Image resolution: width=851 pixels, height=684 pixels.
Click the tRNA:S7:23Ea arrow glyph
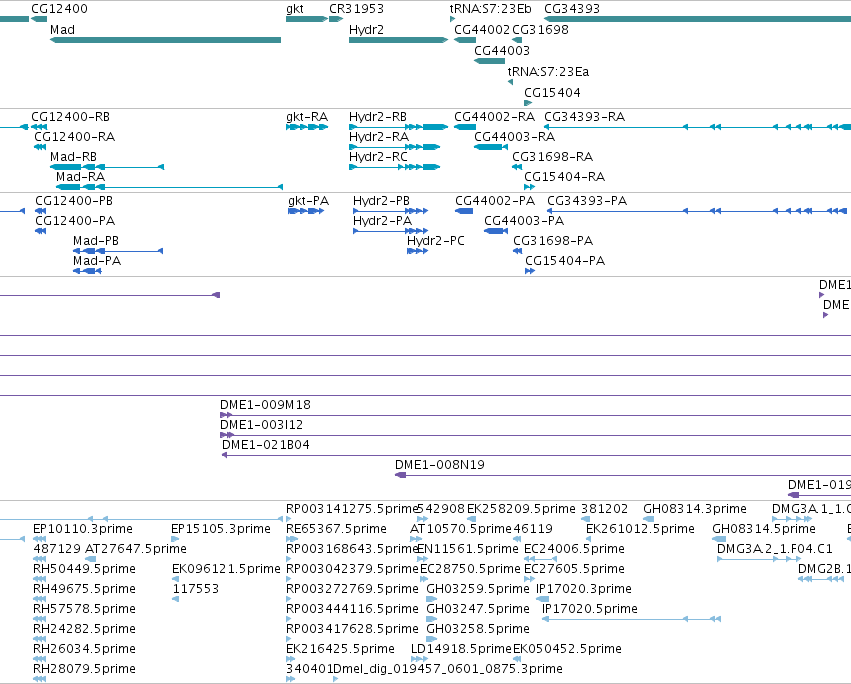pyautogui.click(x=510, y=82)
